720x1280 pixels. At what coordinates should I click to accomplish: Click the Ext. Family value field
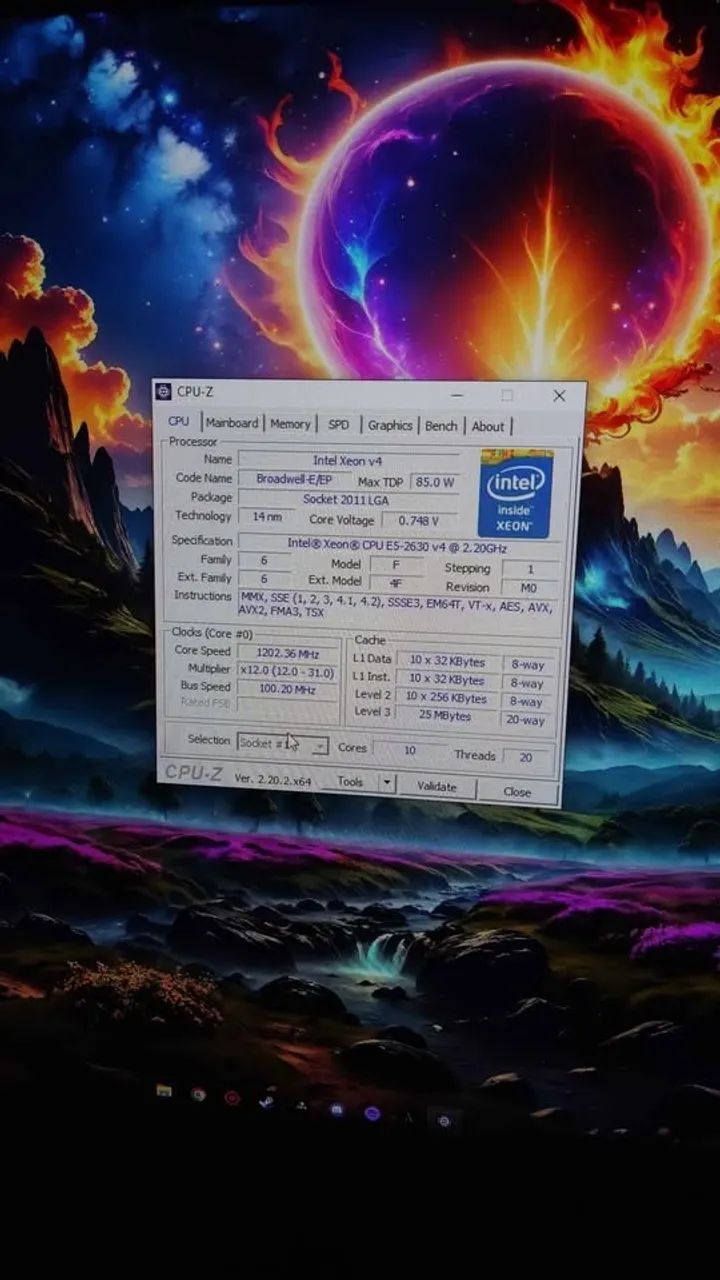point(264,579)
